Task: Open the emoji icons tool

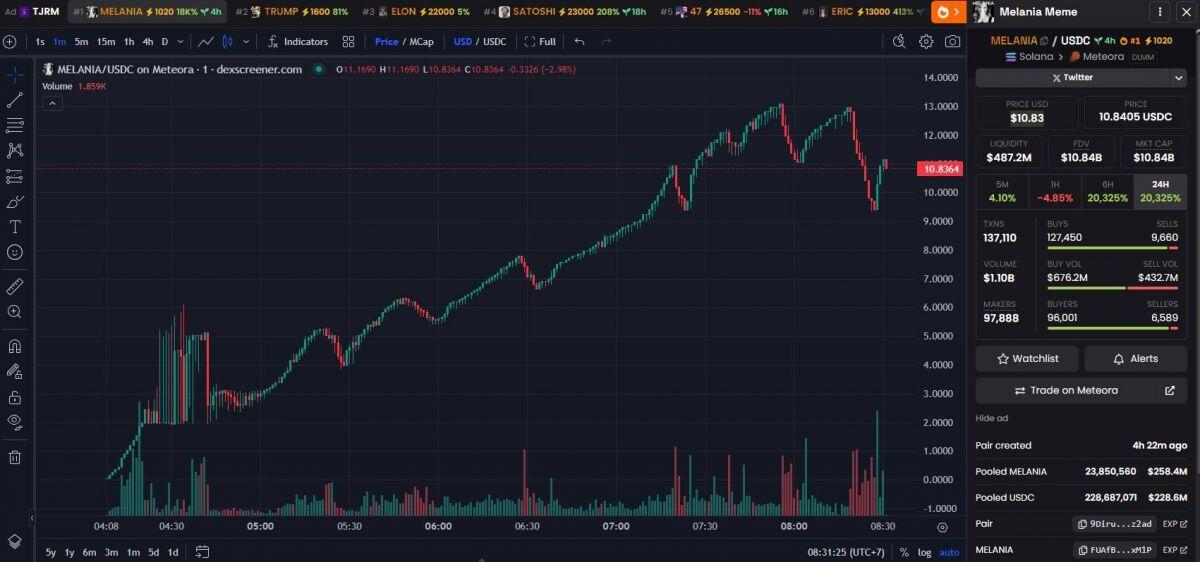Action: pos(15,252)
